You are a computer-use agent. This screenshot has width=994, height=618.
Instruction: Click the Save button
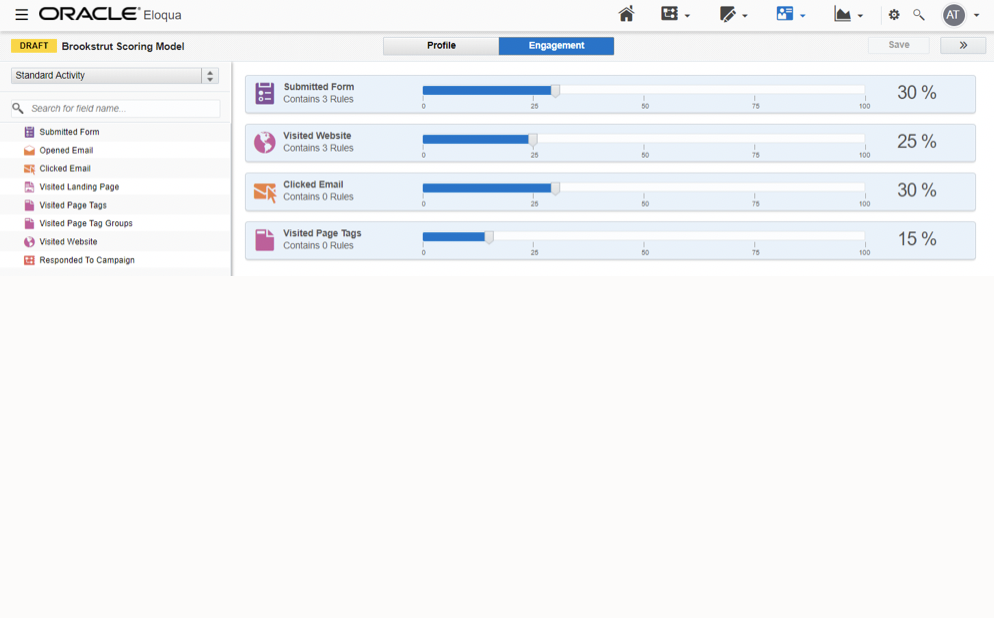pos(898,45)
